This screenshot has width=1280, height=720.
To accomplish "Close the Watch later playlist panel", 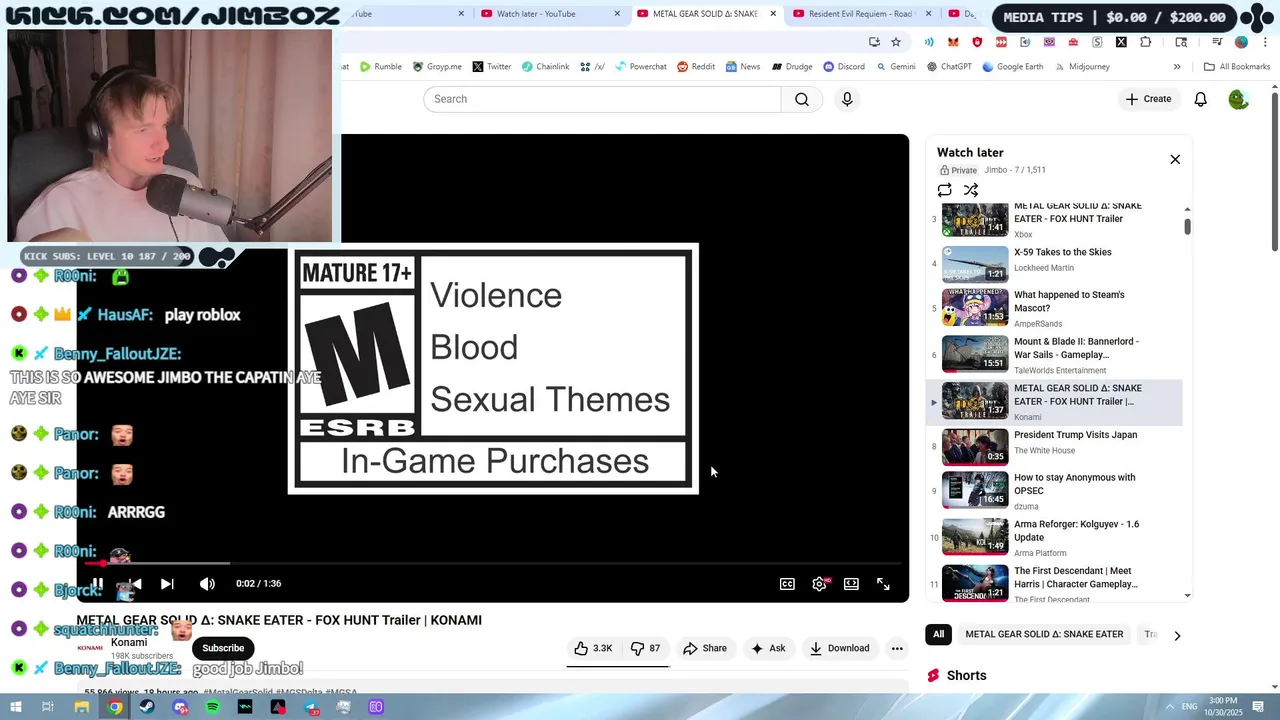I will pyautogui.click(x=1175, y=159).
